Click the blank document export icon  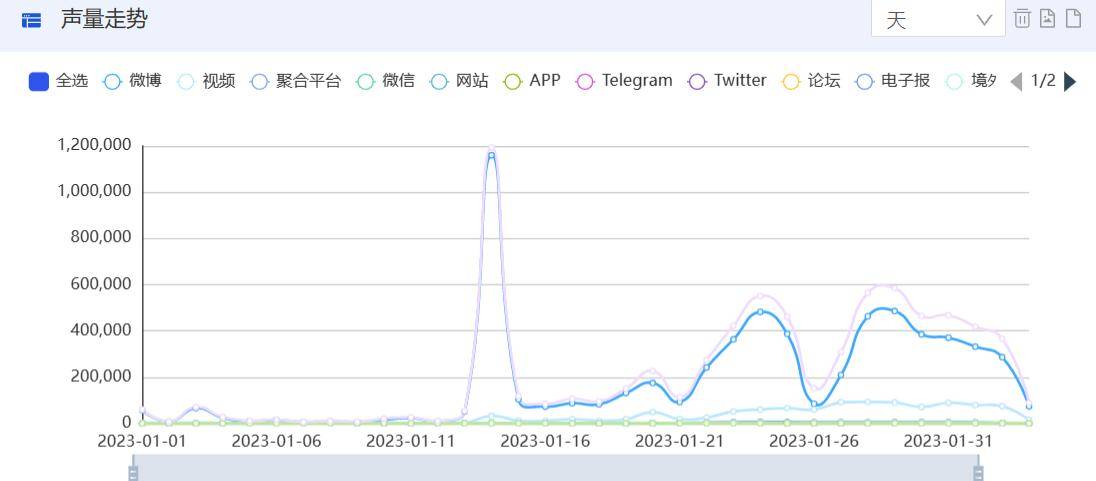point(1073,19)
